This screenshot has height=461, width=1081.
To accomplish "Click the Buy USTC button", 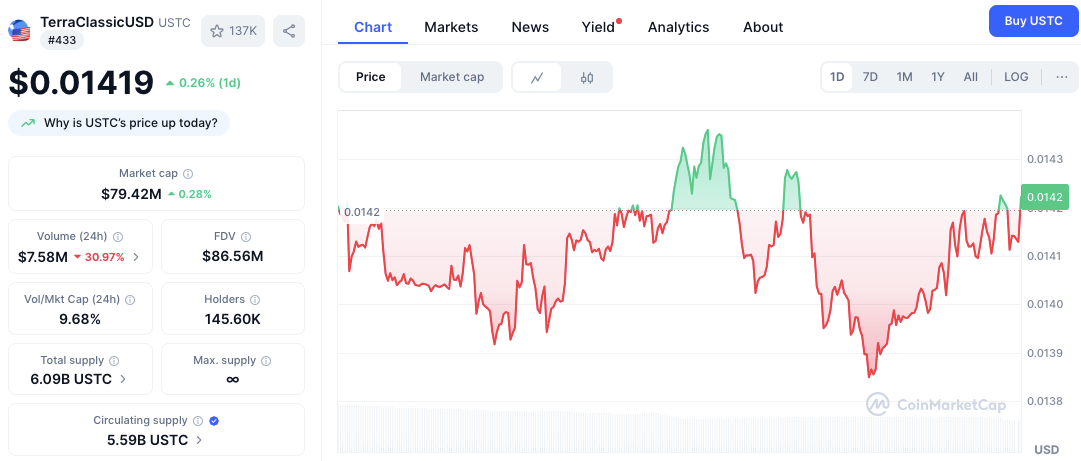I will click(1033, 21).
